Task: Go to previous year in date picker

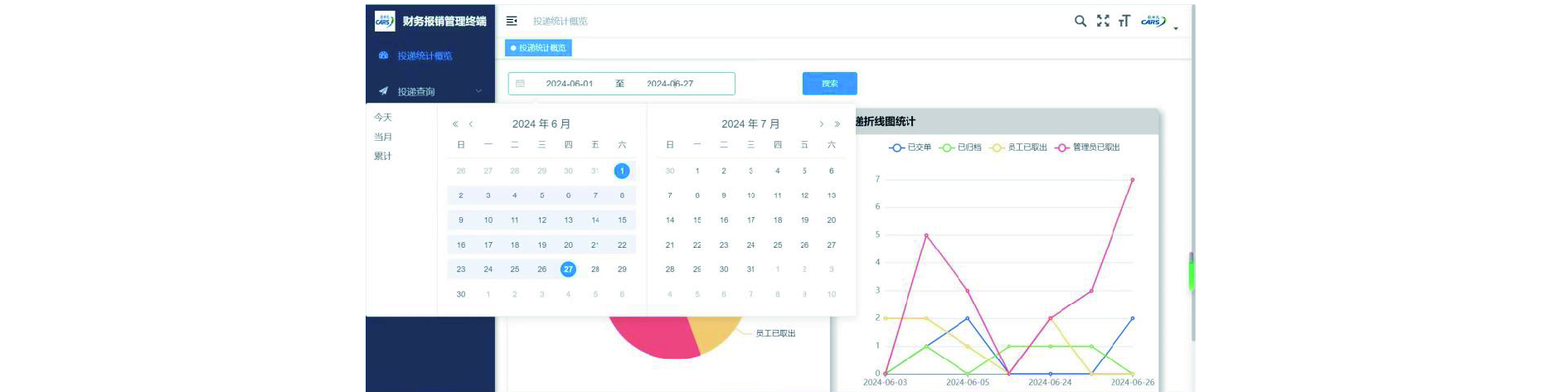Action: coord(454,124)
